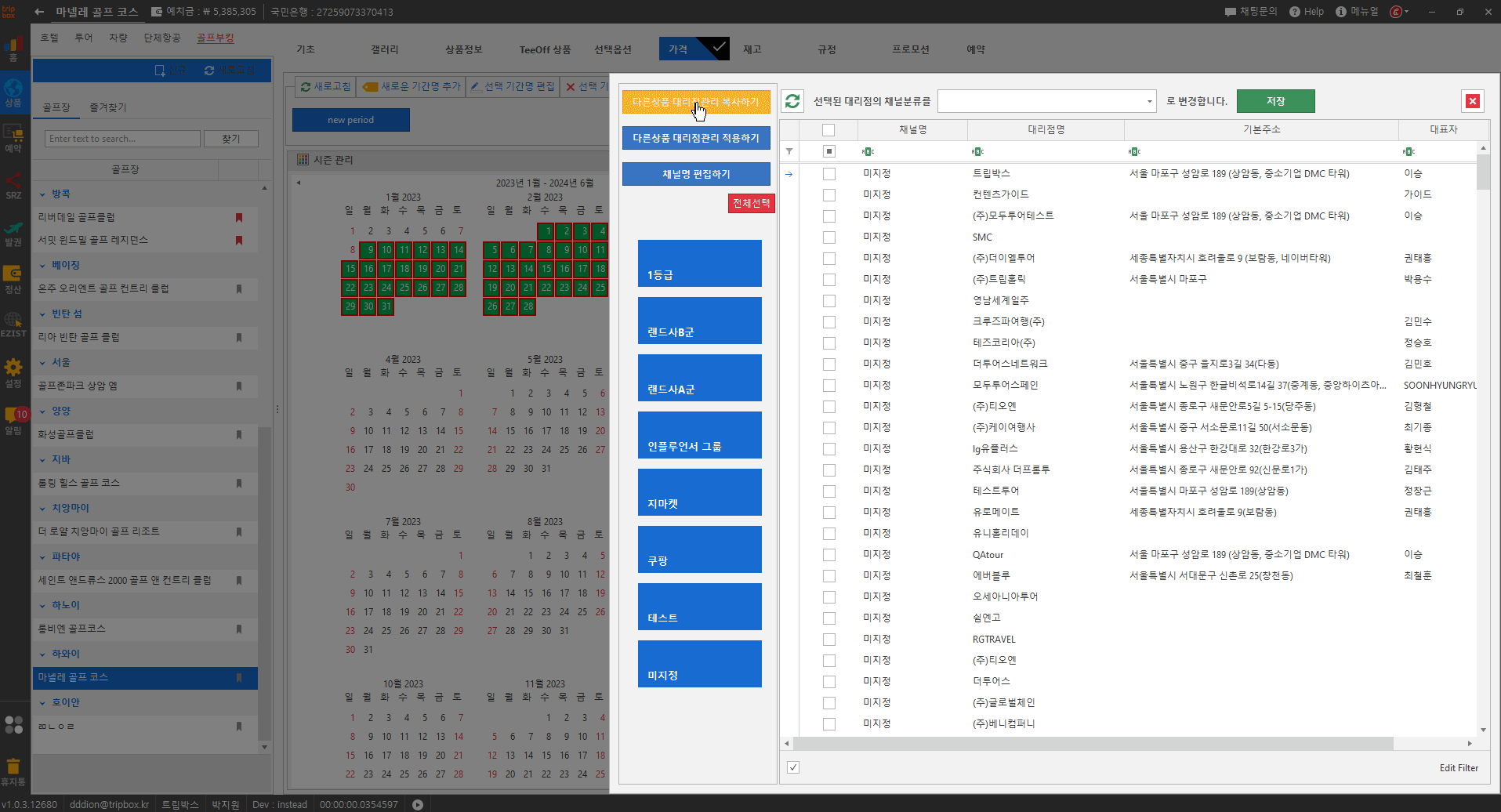Viewport: 1501px width, 812px height.
Task: Check the box for SMC row
Action: 829,237
